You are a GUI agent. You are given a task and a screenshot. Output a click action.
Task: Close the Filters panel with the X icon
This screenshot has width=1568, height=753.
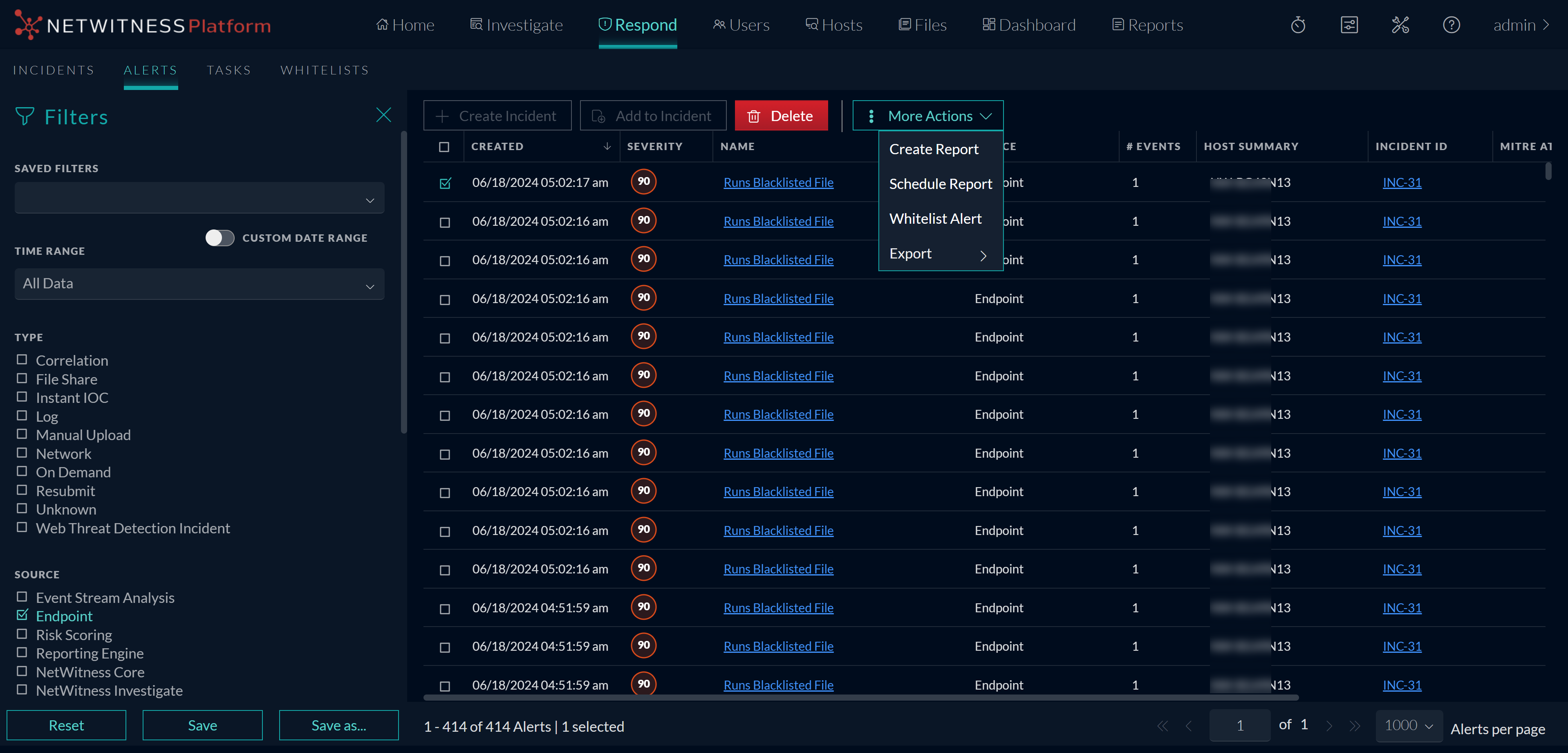tap(383, 115)
